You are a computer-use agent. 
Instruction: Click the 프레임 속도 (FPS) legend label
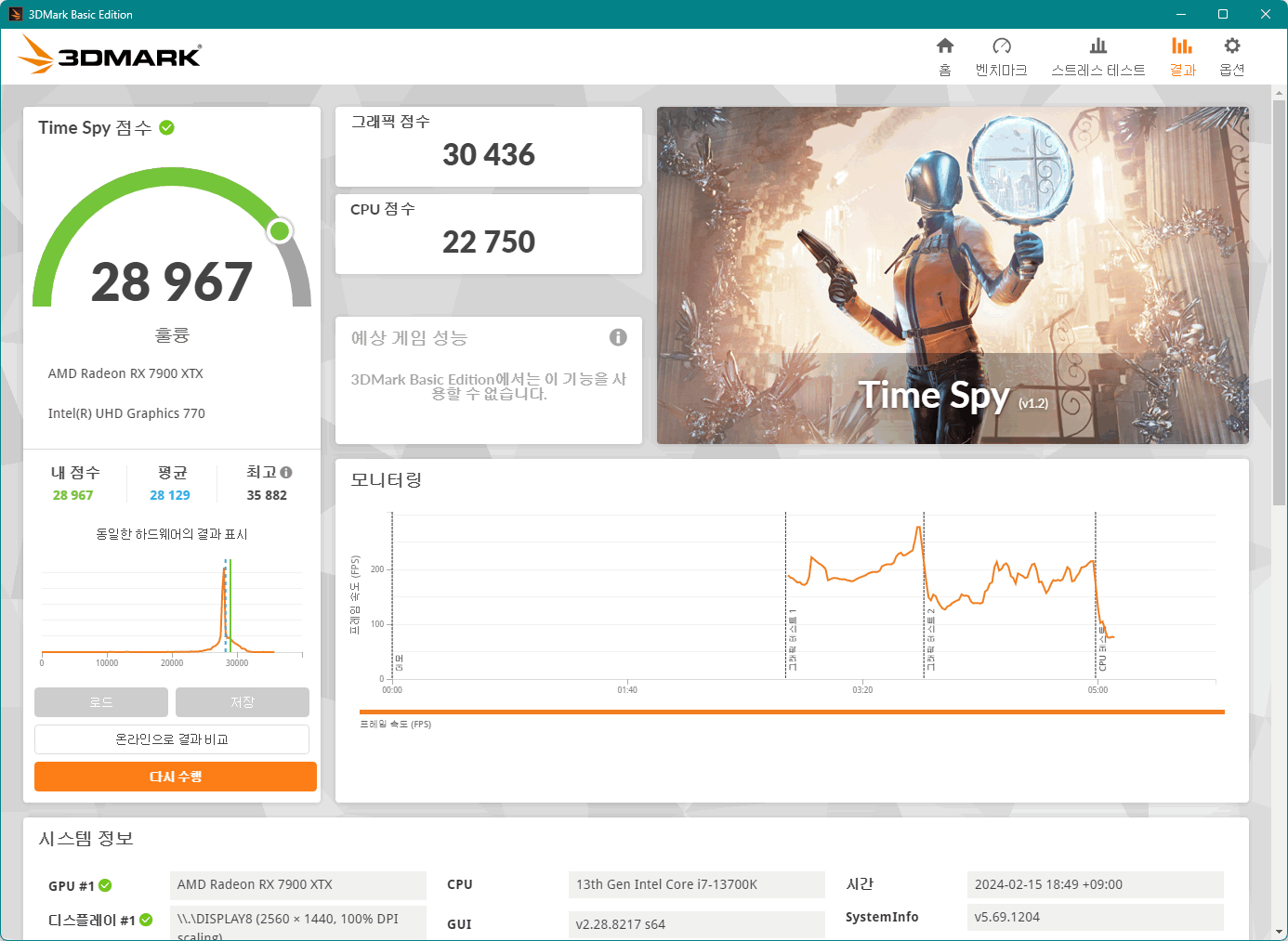pos(396,725)
